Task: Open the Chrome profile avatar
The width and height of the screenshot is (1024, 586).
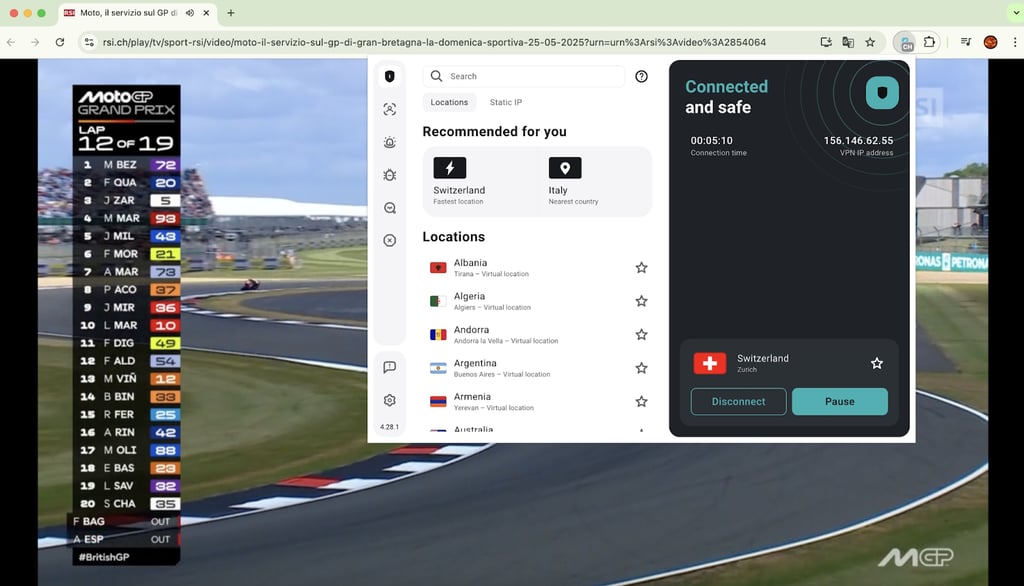Action: 991,42
